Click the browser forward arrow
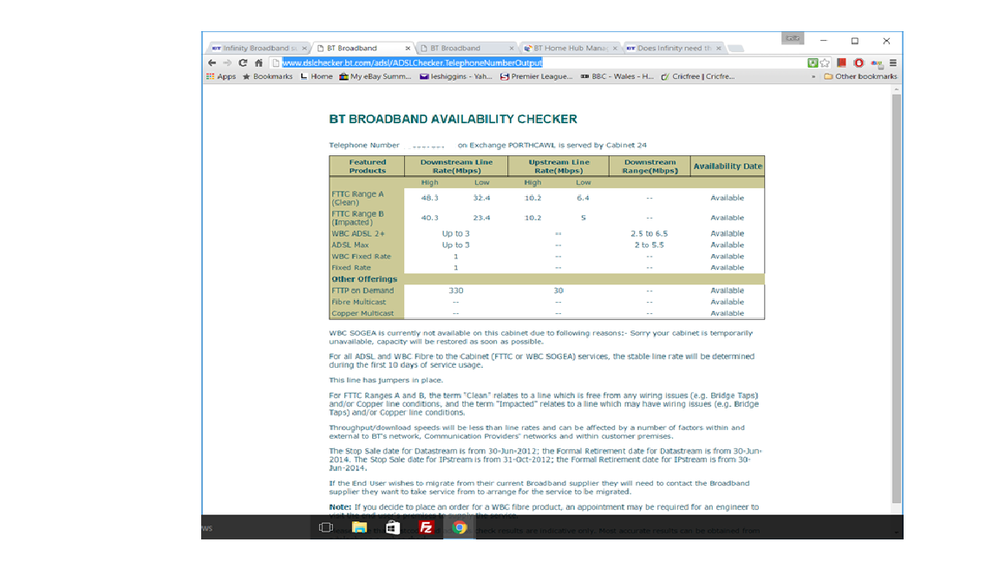Image resolution: width=999 pixels, height=562 pixels. tap(227, 62)
